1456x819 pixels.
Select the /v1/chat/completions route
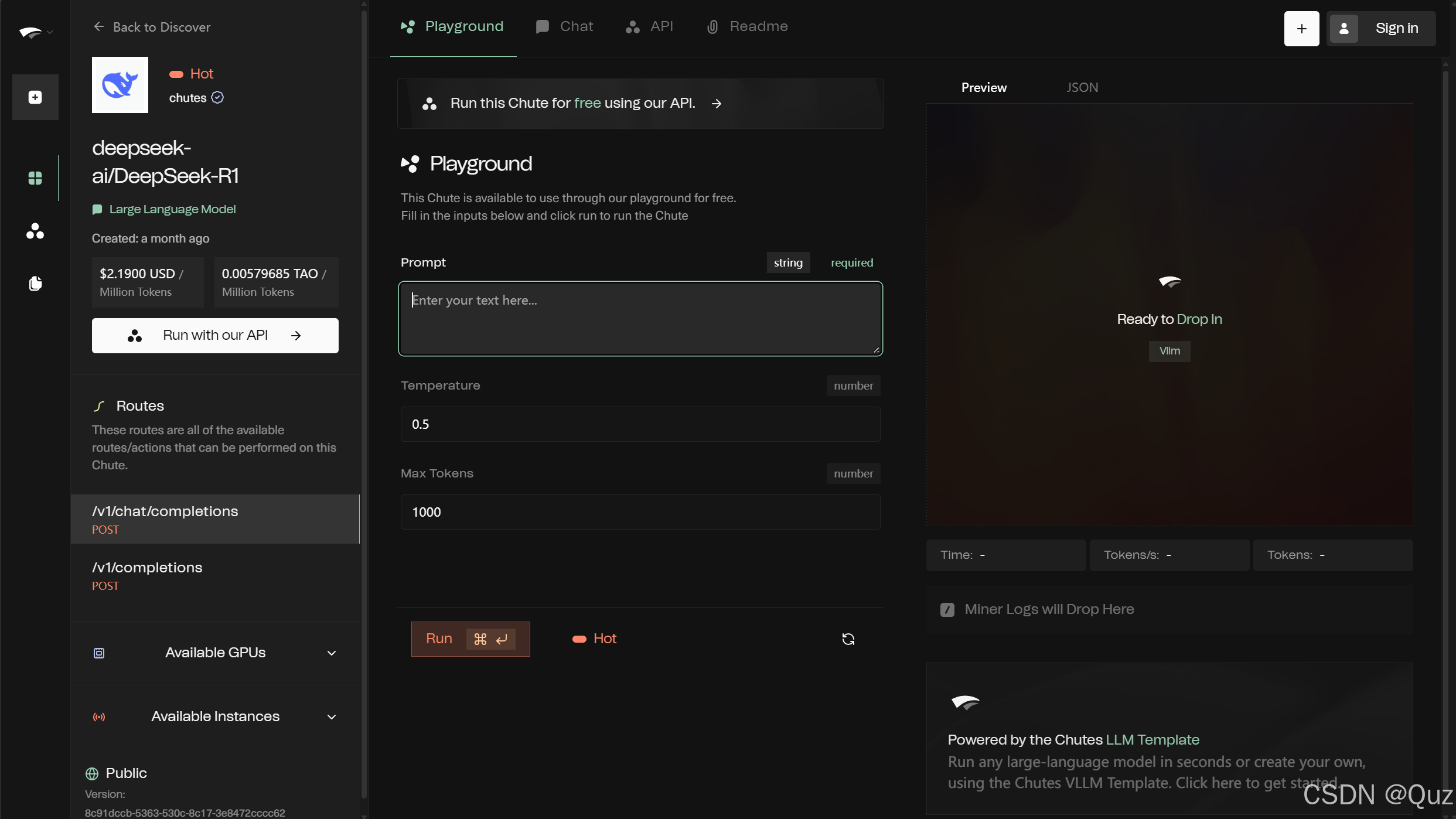tap(215, 519)
